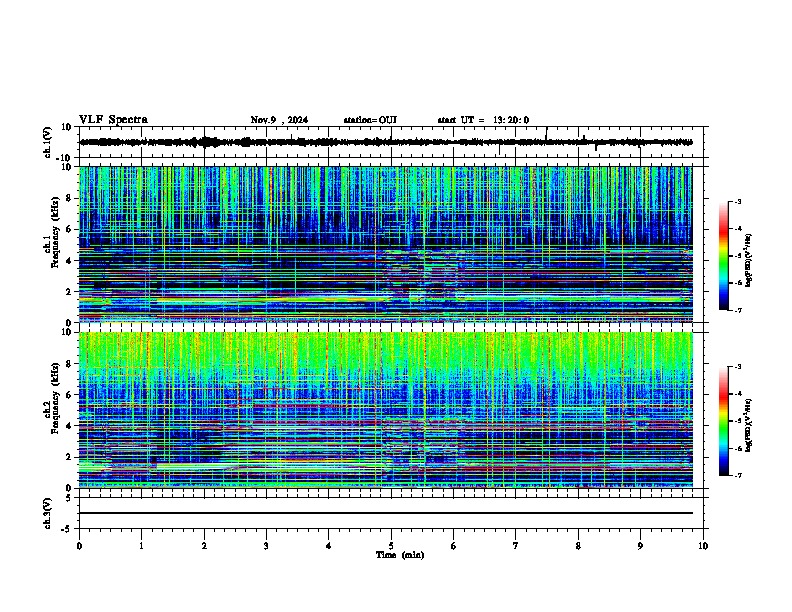This screenshot has width=792, height=612.
Task: Click the '2' kHz tick on ch.2 spectrogram
Action: pyautogui.click(x=69, y=457)
